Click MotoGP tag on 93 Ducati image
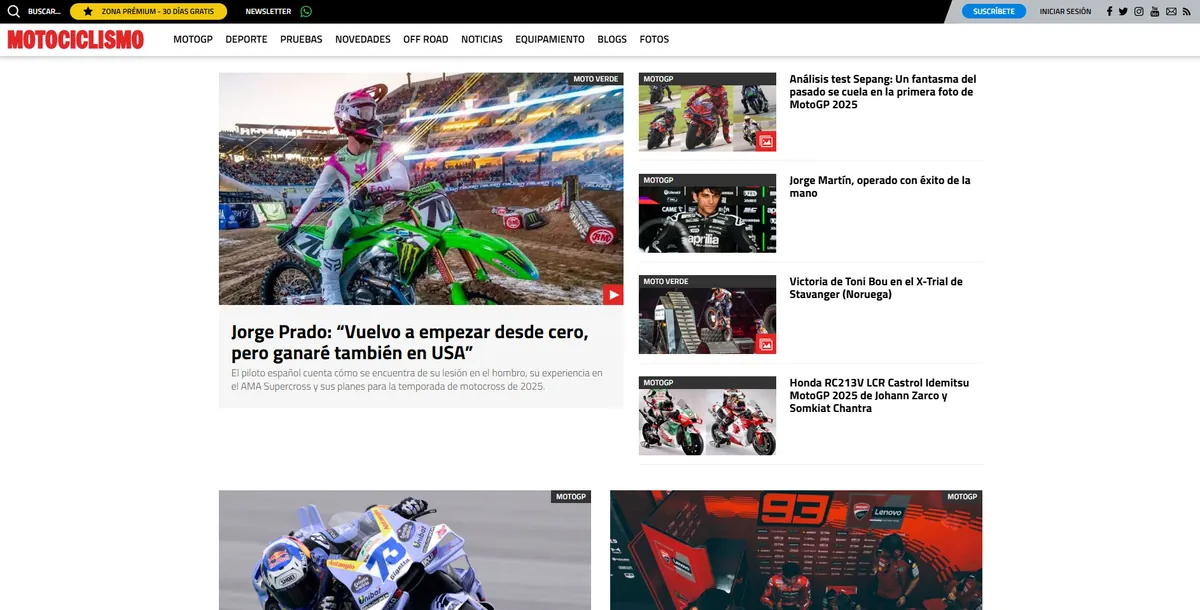 point(962,496)
